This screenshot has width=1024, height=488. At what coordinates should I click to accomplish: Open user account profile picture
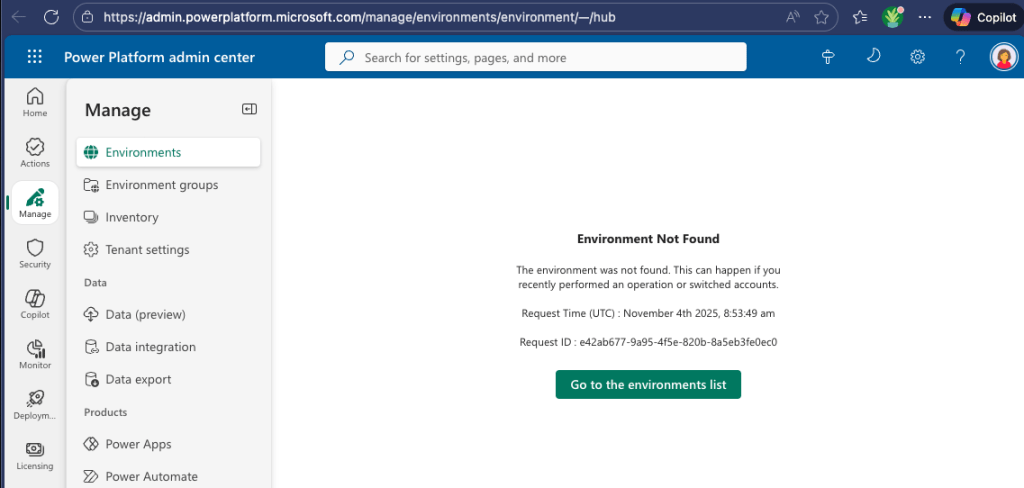click(x=1002, y=57)
